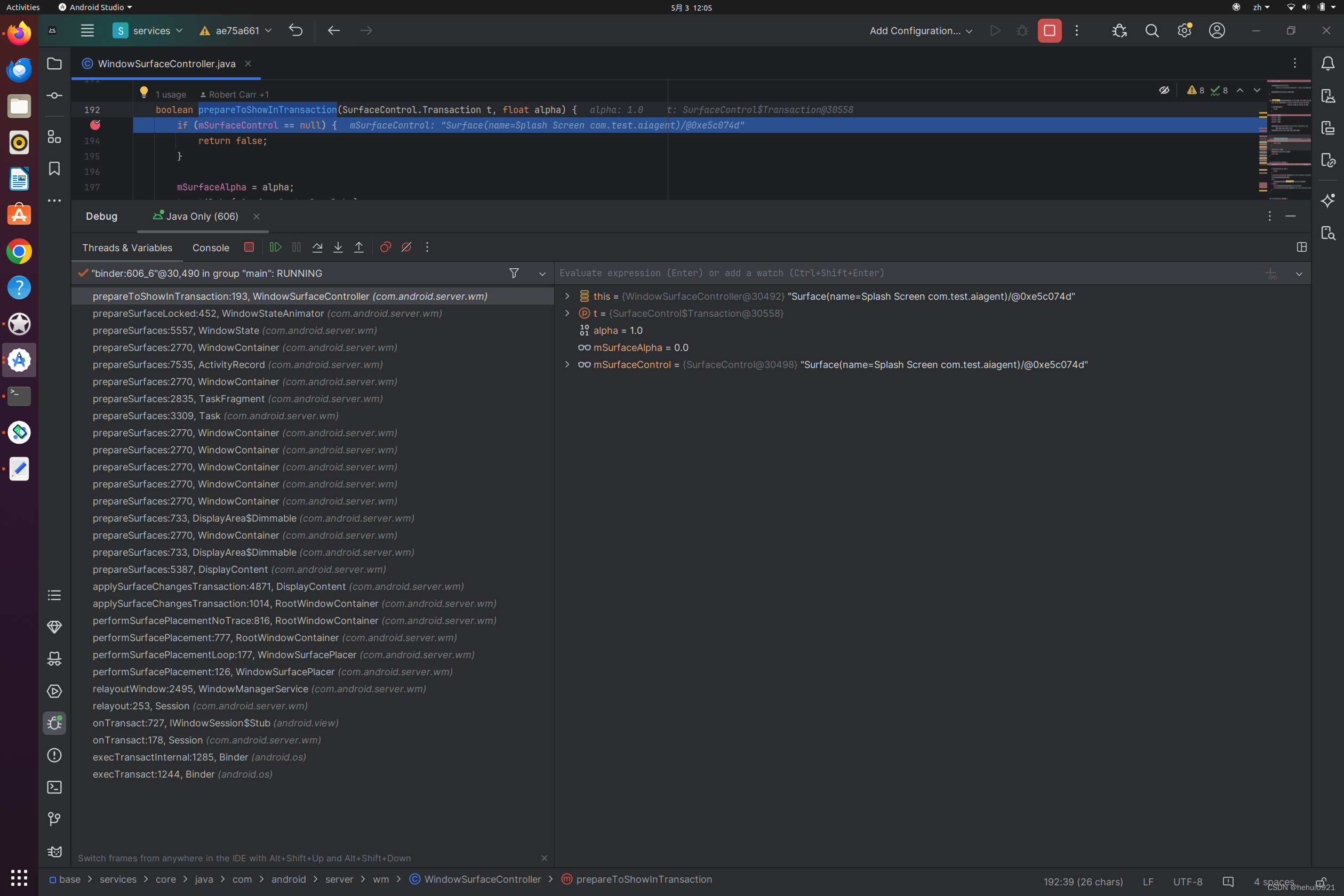The image size is (1344, 896).
Task: Toggle debug layout settings icon
Action: pyautogui.click(x=1302, y=247)
